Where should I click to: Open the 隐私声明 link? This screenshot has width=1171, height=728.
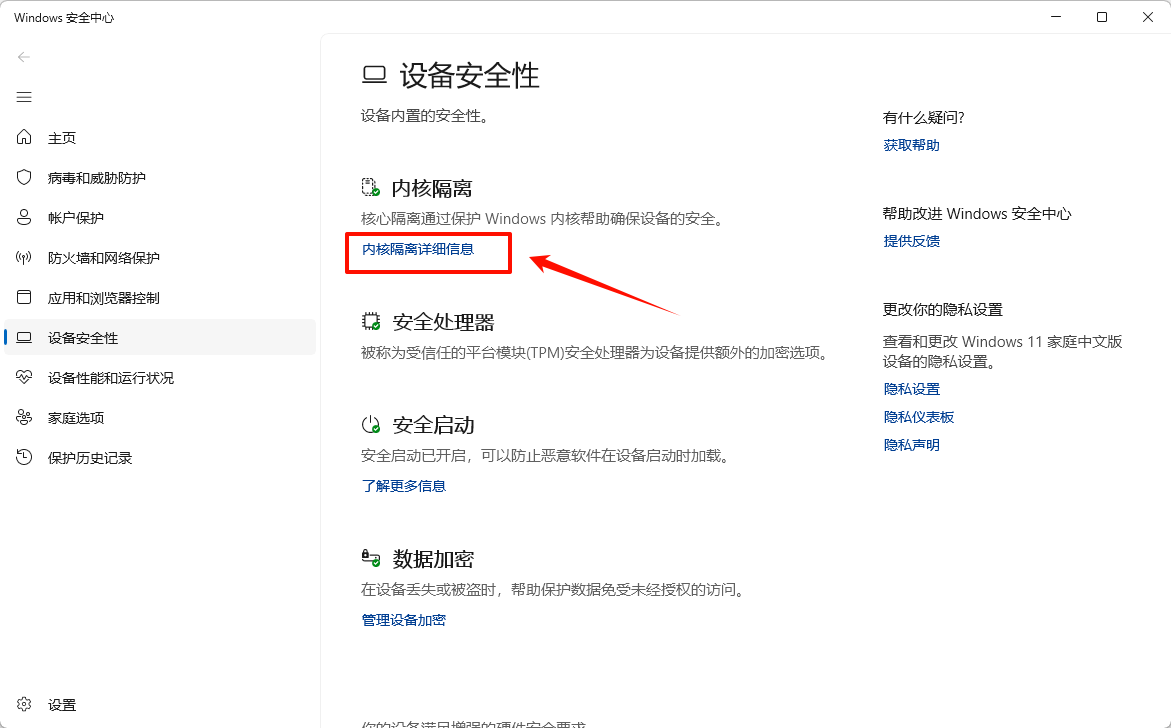tap(911, 445)
